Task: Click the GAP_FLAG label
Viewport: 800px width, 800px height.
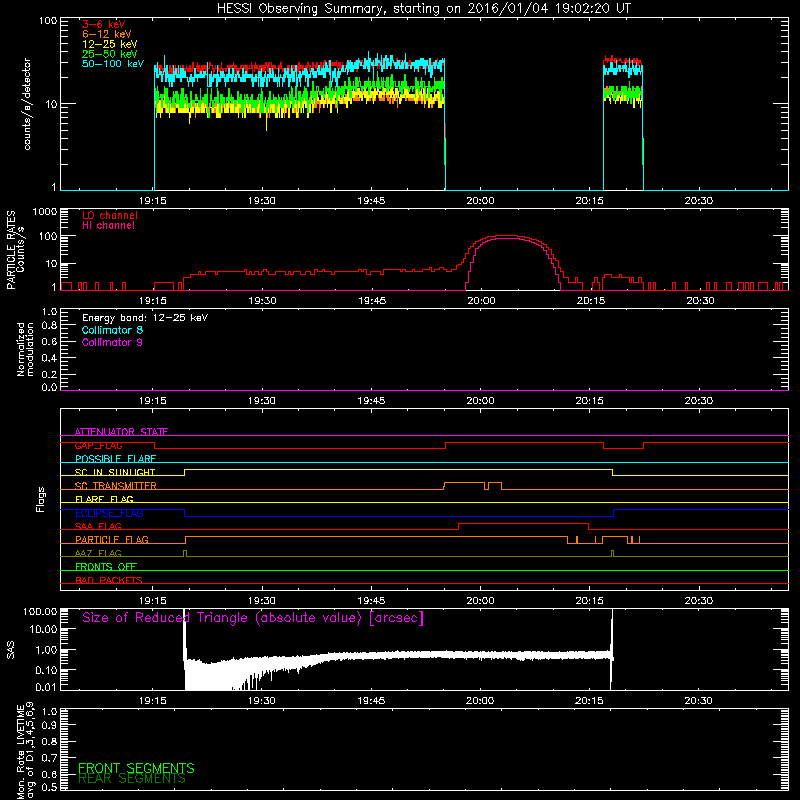Action: click(98, 445)
